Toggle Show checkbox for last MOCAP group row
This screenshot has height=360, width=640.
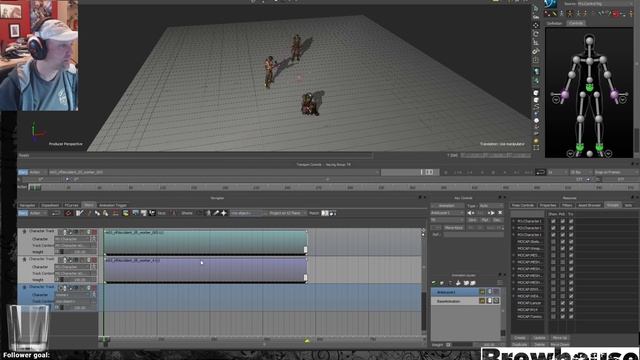[553, 316]
